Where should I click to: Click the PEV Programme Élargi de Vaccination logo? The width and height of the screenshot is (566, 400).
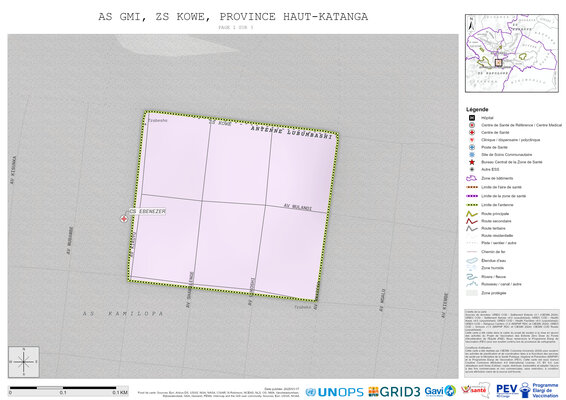(527, 390)
